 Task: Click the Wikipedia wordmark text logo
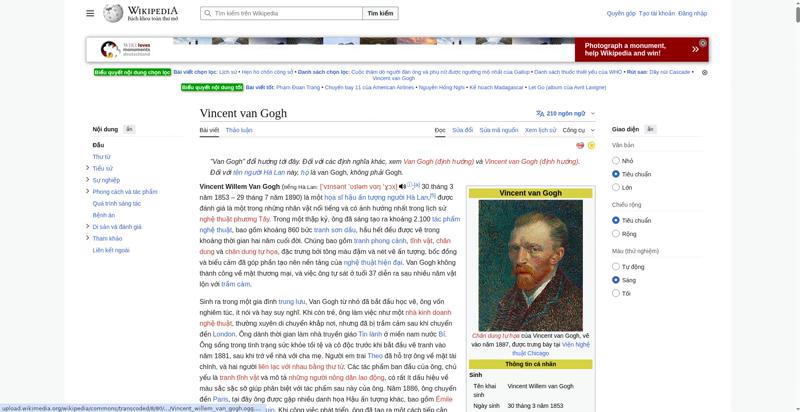tap(153, 13)
